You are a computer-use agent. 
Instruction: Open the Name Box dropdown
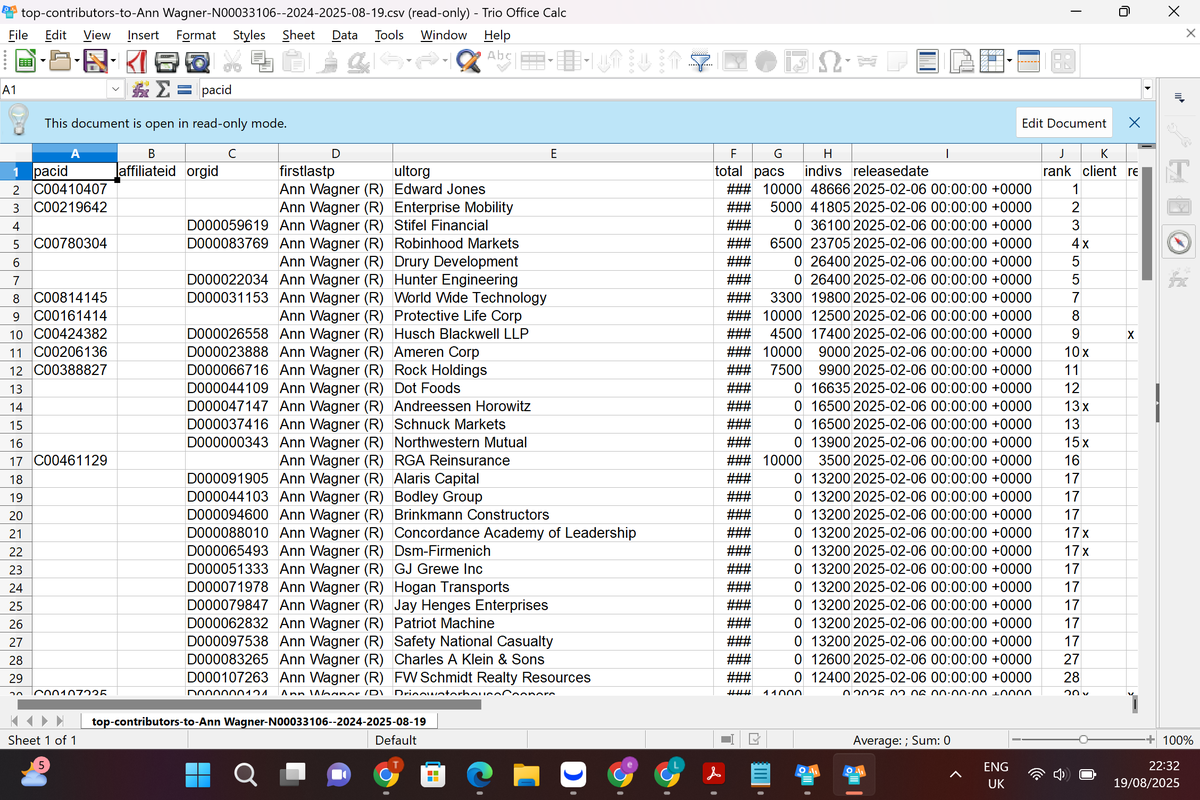point(118,90)
